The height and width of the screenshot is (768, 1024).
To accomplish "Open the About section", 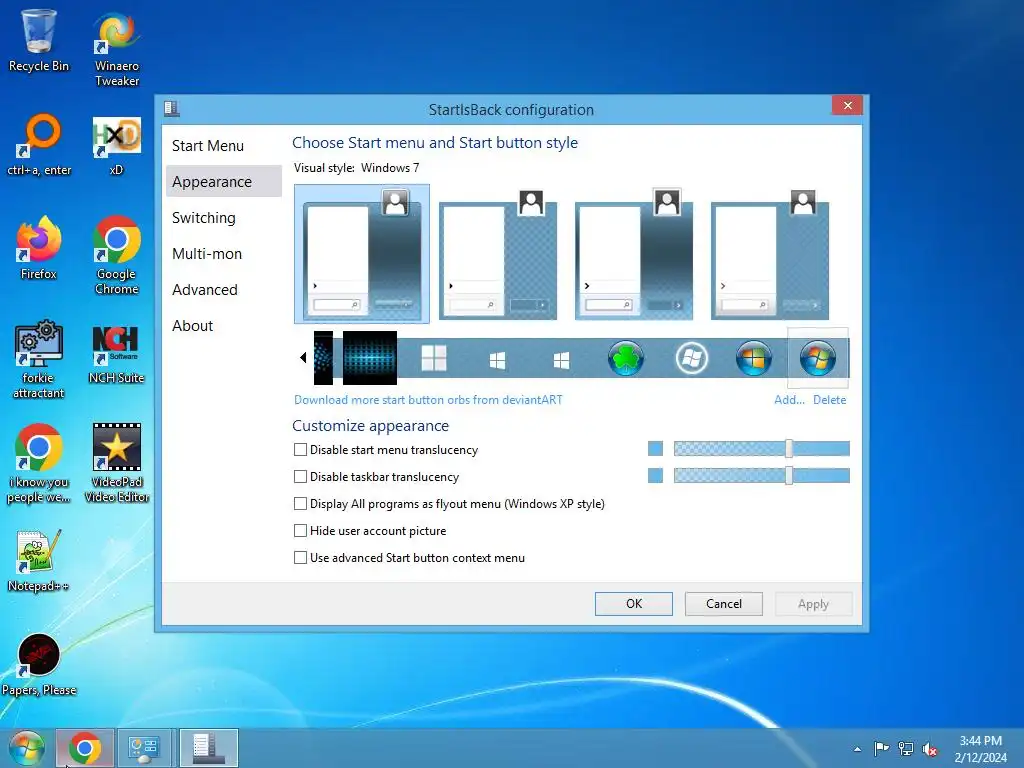I will (x=223, y=325).
